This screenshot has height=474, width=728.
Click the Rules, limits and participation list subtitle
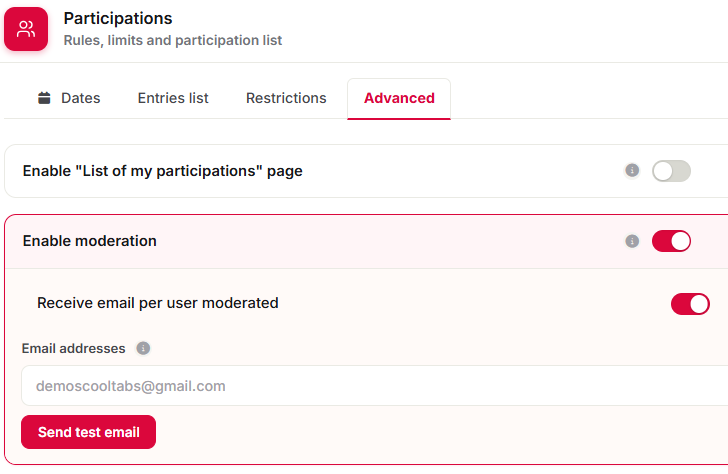(173, 40)
